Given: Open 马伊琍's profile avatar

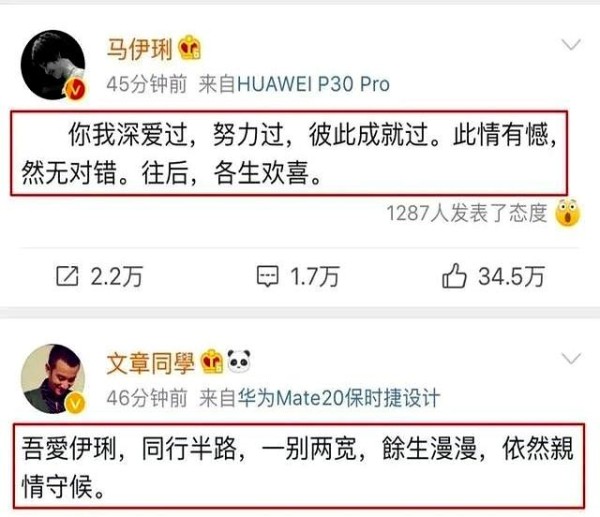Looking at the screenshot, I should coord(53,64).
